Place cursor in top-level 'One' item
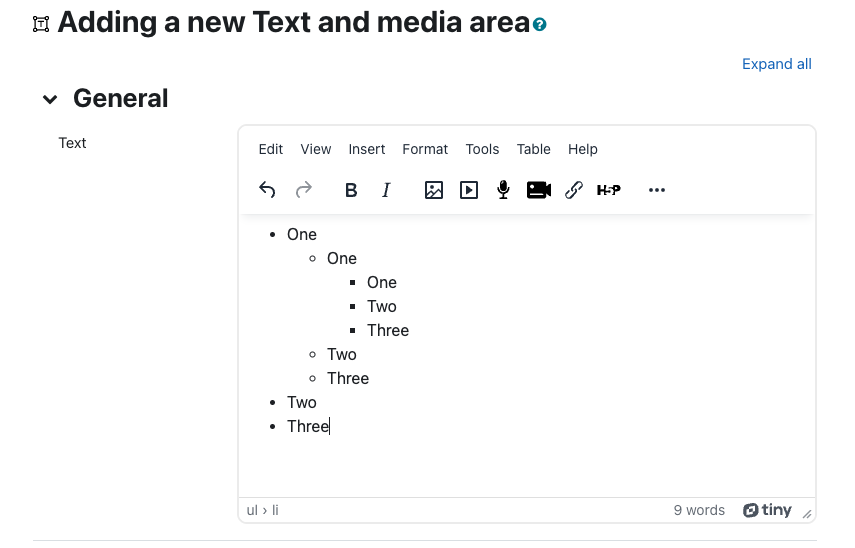Viewport: 855px width, 548px height. click(302, 234)
